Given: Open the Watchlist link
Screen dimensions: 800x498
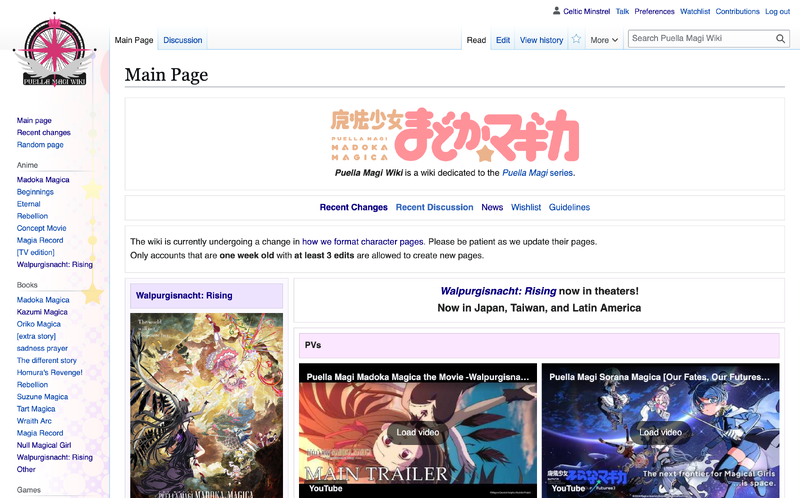Looking at the screenshot, I should (695, 11).
